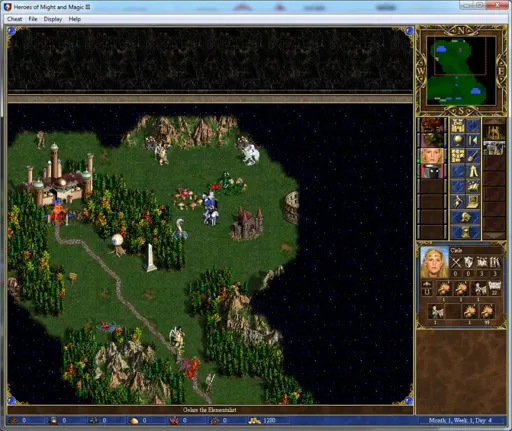The height and width of the screenshot is (431, 512).
Task: Select the second town thumbnail in town list
Action: point(494,148)
